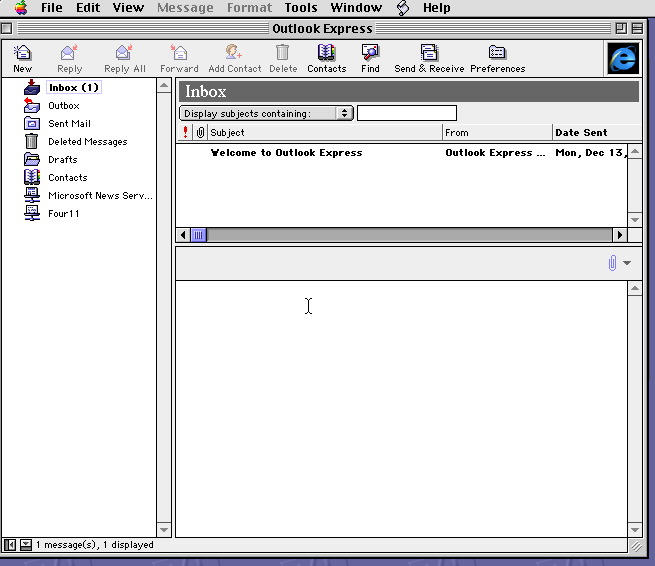Click the Inbox folder icon
This screenshot has height=566, width=655.
point(32,87)
